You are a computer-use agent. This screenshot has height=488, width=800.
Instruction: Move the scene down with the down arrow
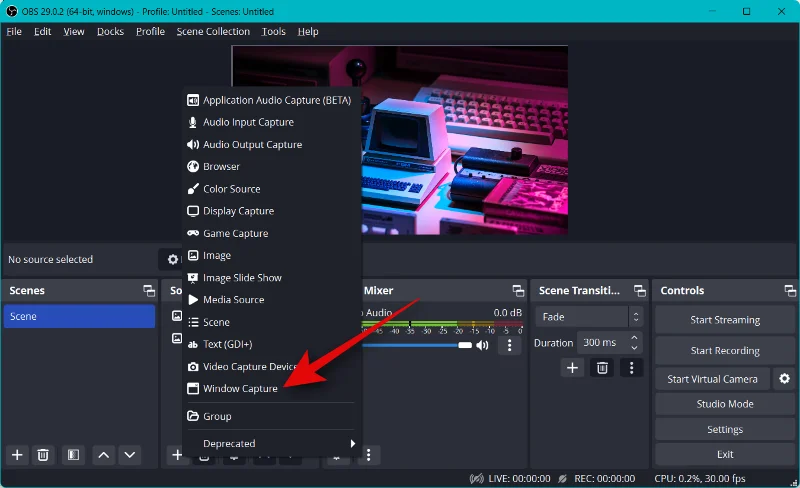[130, 455]
